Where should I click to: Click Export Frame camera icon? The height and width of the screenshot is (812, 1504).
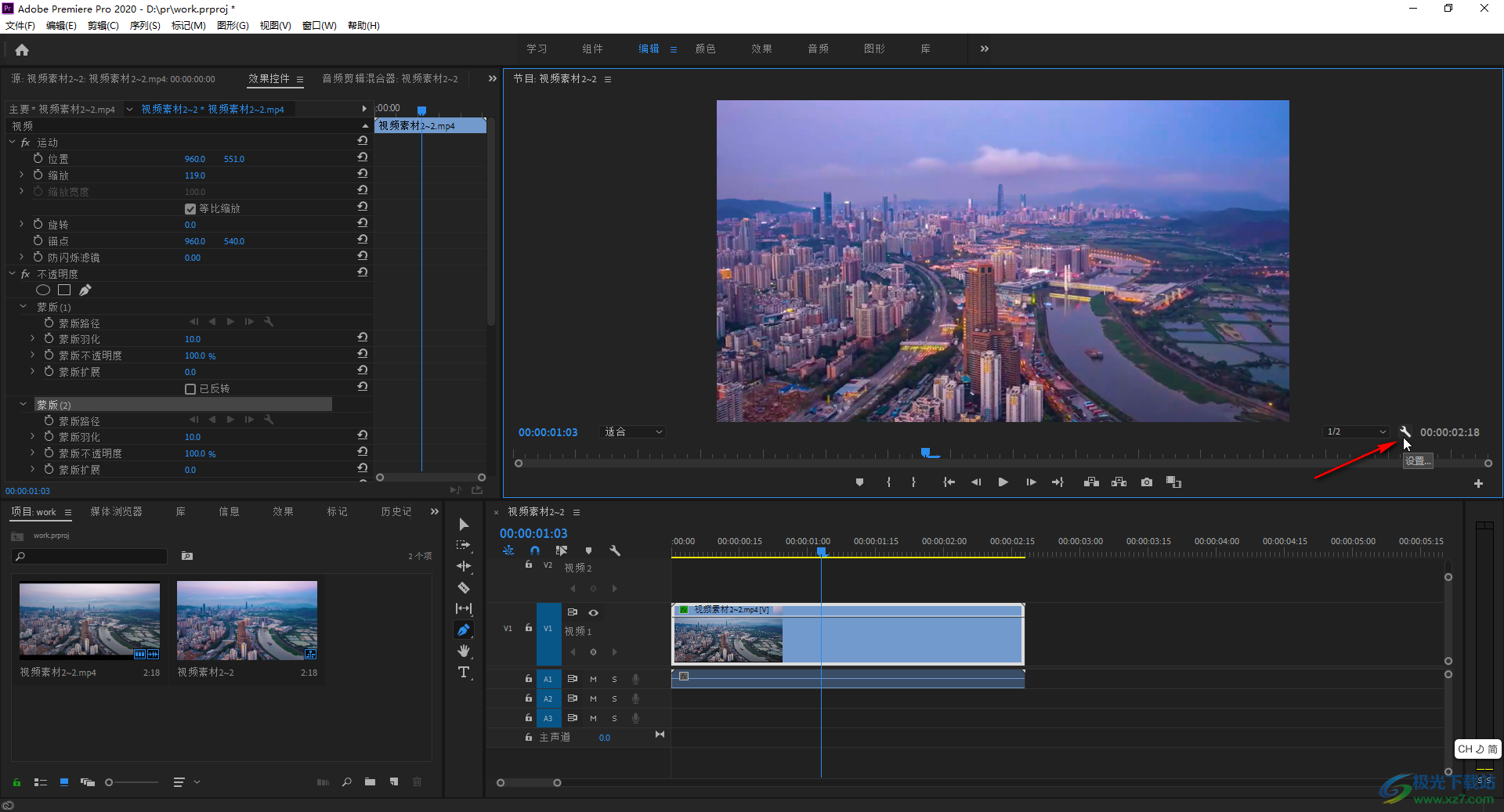point(1147,482)
